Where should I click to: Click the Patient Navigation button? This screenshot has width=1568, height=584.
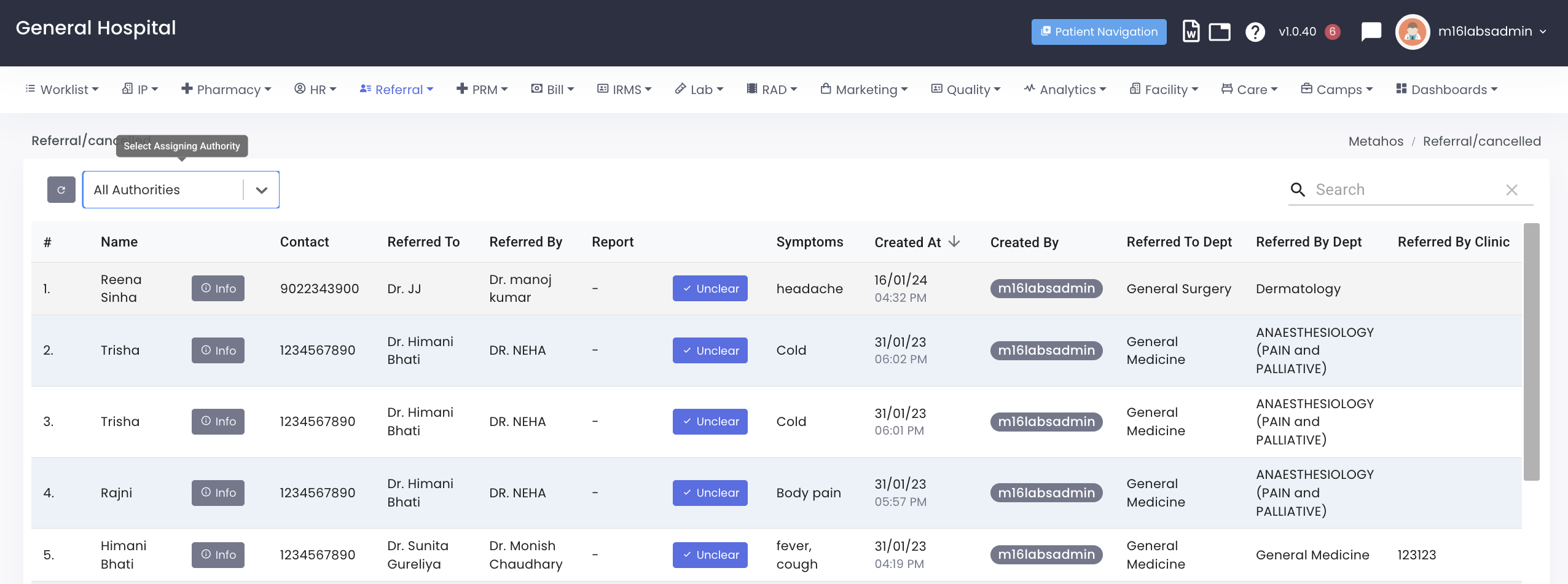point(1099,31)
